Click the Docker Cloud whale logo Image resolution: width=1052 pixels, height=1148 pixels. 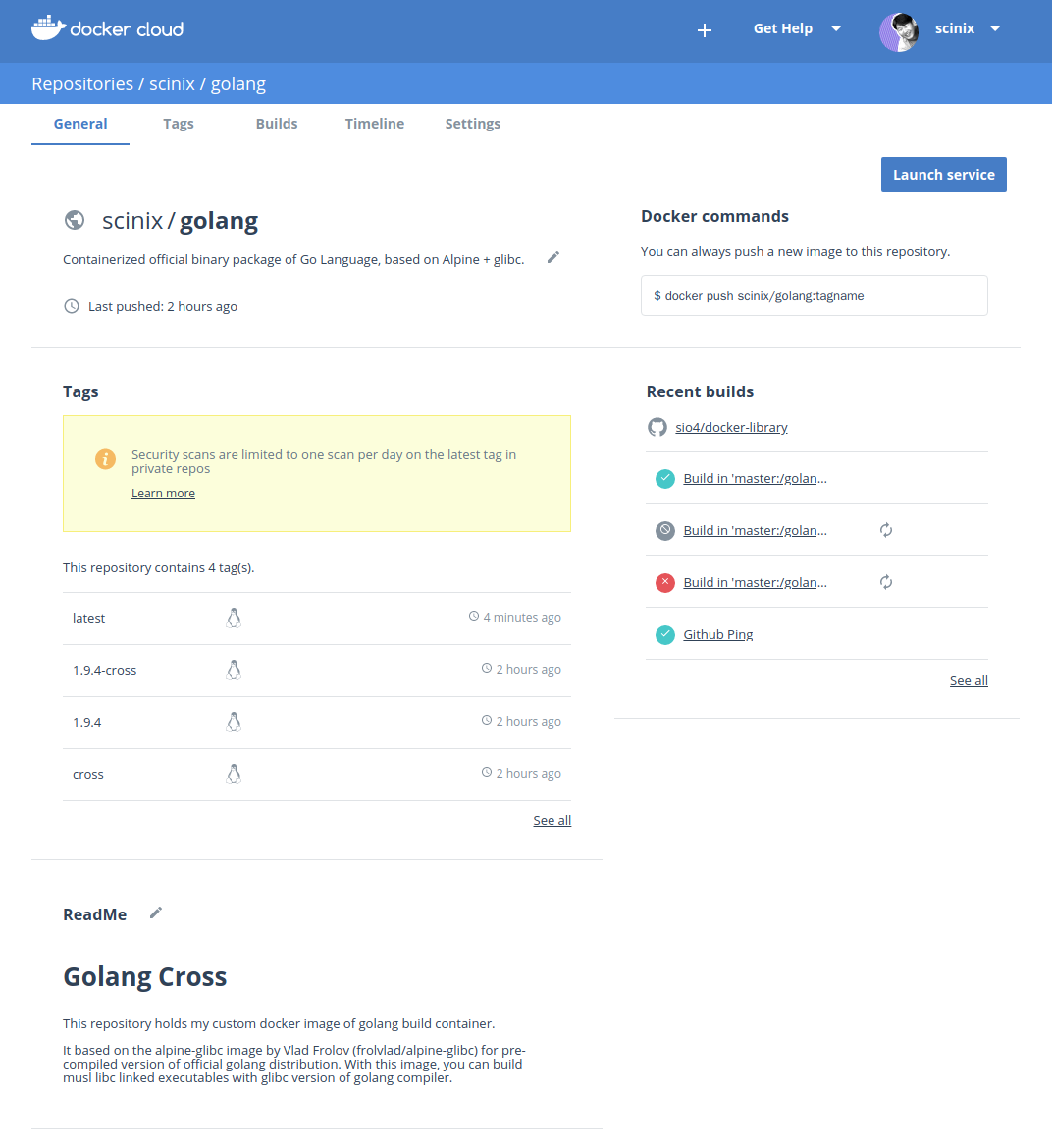click(x=48, y=28)
